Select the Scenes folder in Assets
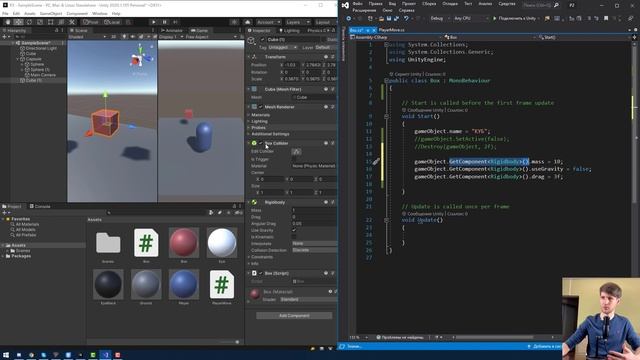The width and height of the screenshot is (640, 360). click(108, 243)
